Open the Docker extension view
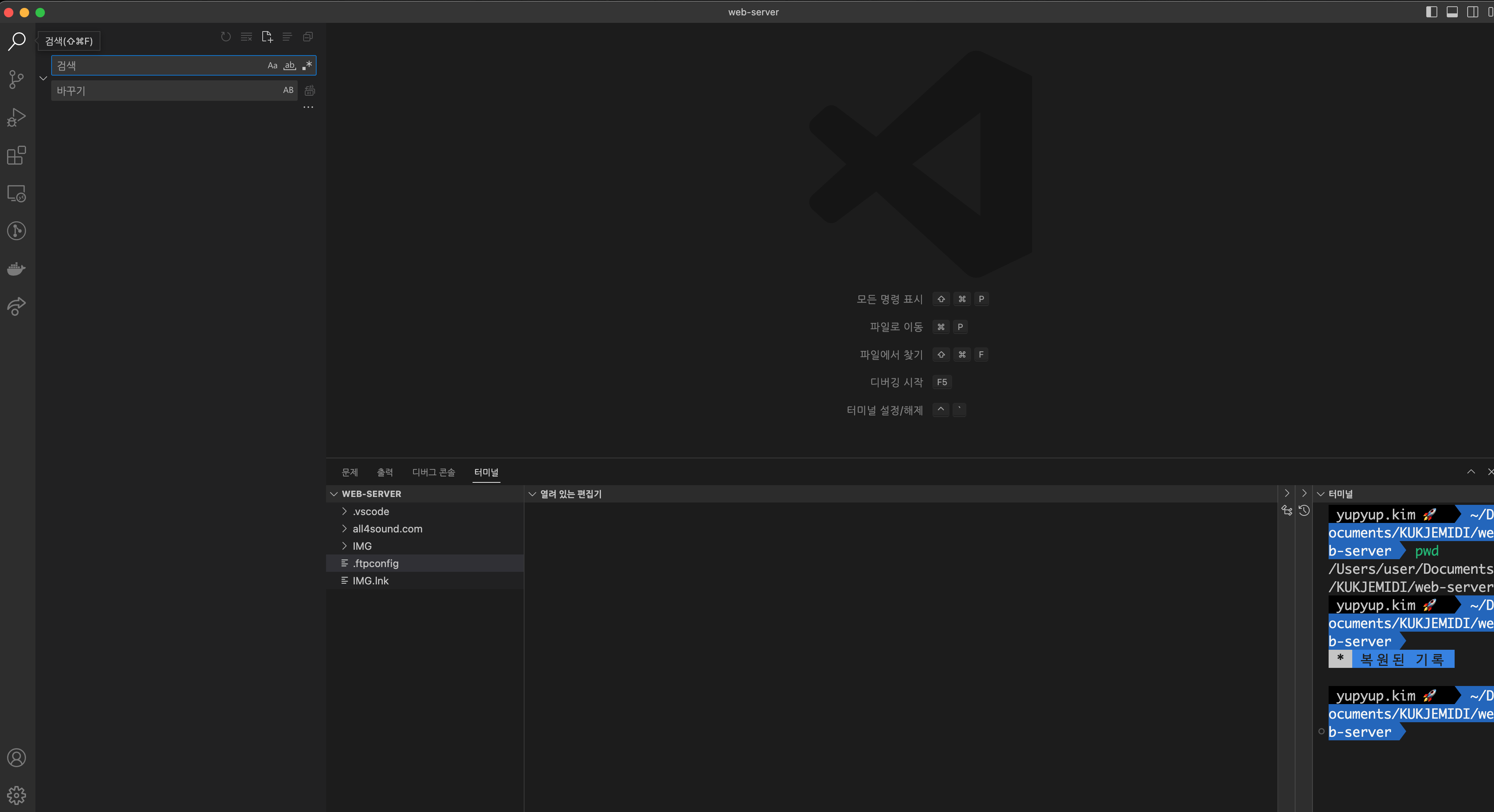The width and height of the screenshot is (1494, 812). click(x=16, y=268)
